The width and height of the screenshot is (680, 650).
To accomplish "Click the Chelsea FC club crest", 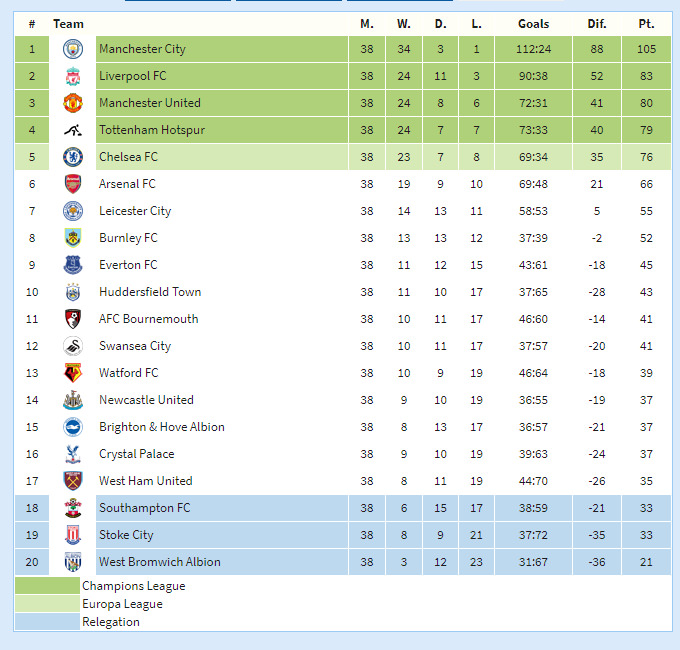I will click(x=73, y=157).
